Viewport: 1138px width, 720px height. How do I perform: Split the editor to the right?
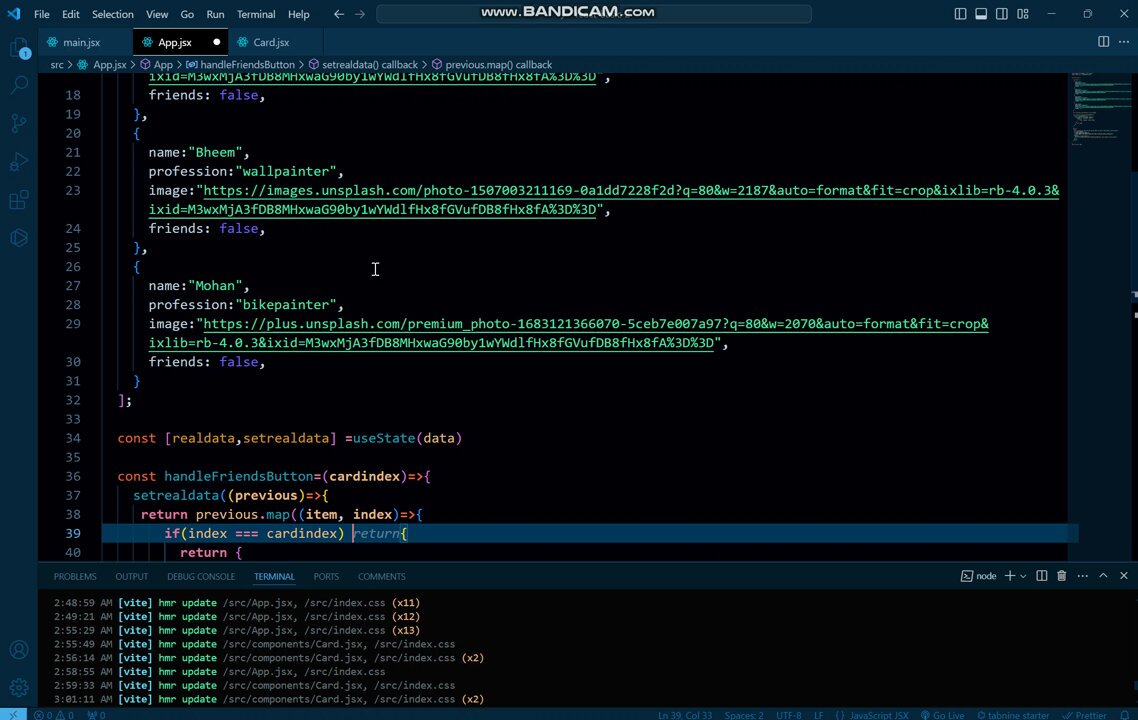1103,41
